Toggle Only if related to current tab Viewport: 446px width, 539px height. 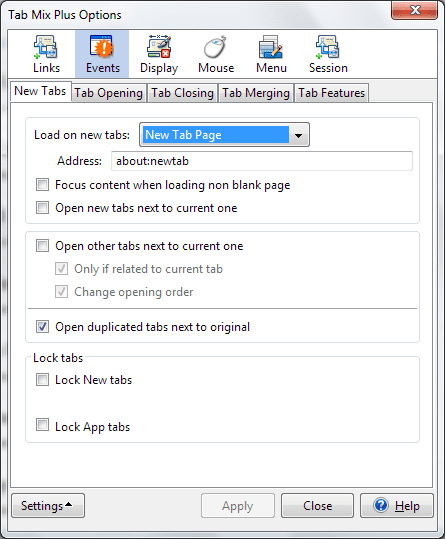click(61, 268)
